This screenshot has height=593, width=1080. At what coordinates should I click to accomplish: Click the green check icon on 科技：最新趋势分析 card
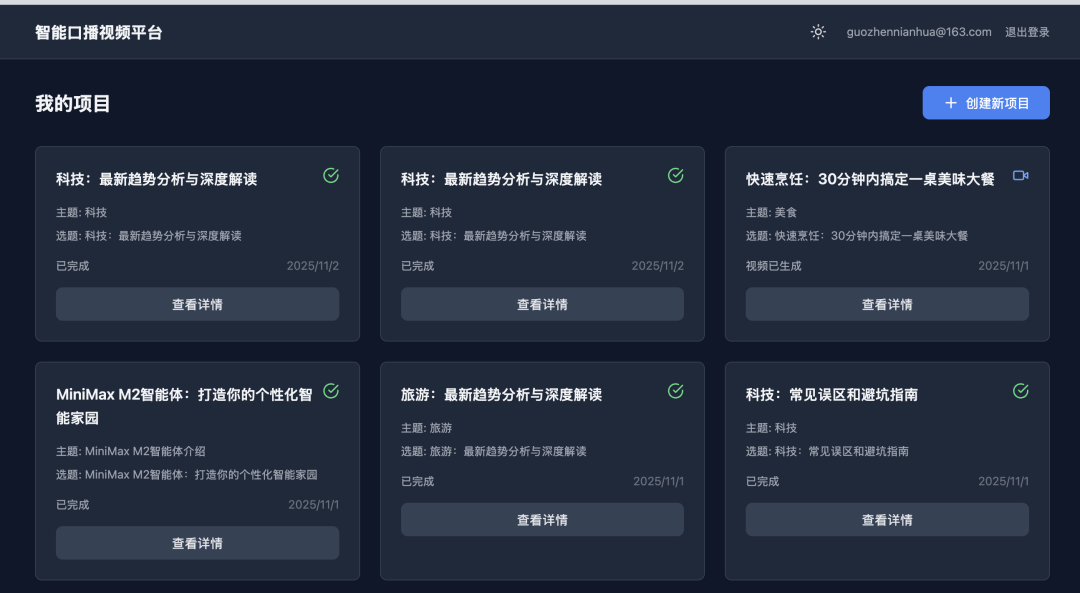[330, 175]
